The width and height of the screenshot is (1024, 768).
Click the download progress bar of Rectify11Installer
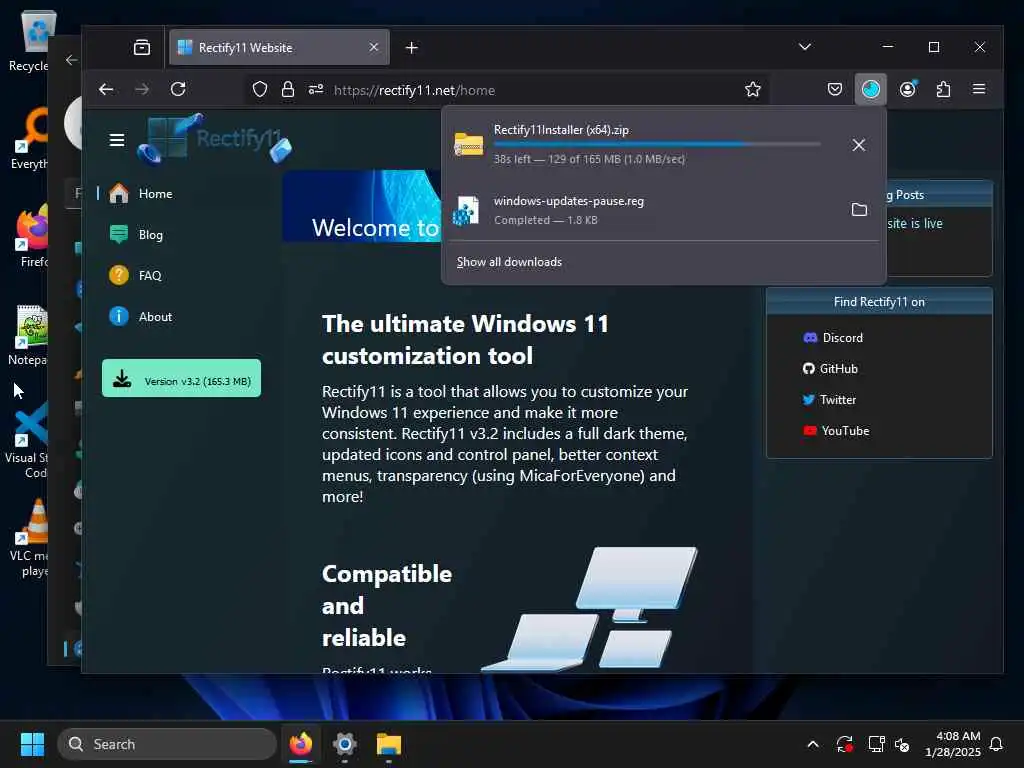657,144
